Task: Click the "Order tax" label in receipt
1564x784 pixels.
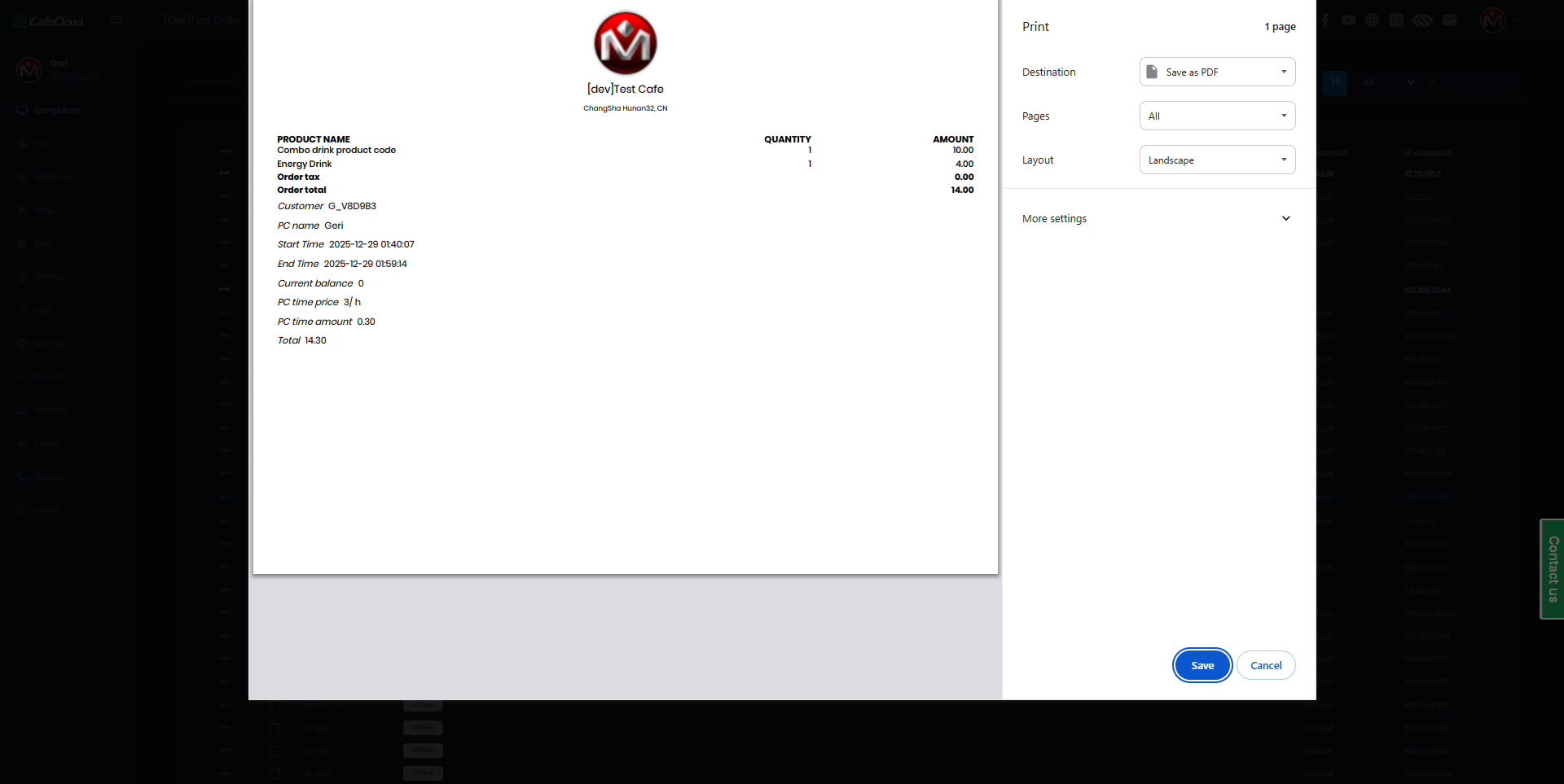Action: pos(298,177)
